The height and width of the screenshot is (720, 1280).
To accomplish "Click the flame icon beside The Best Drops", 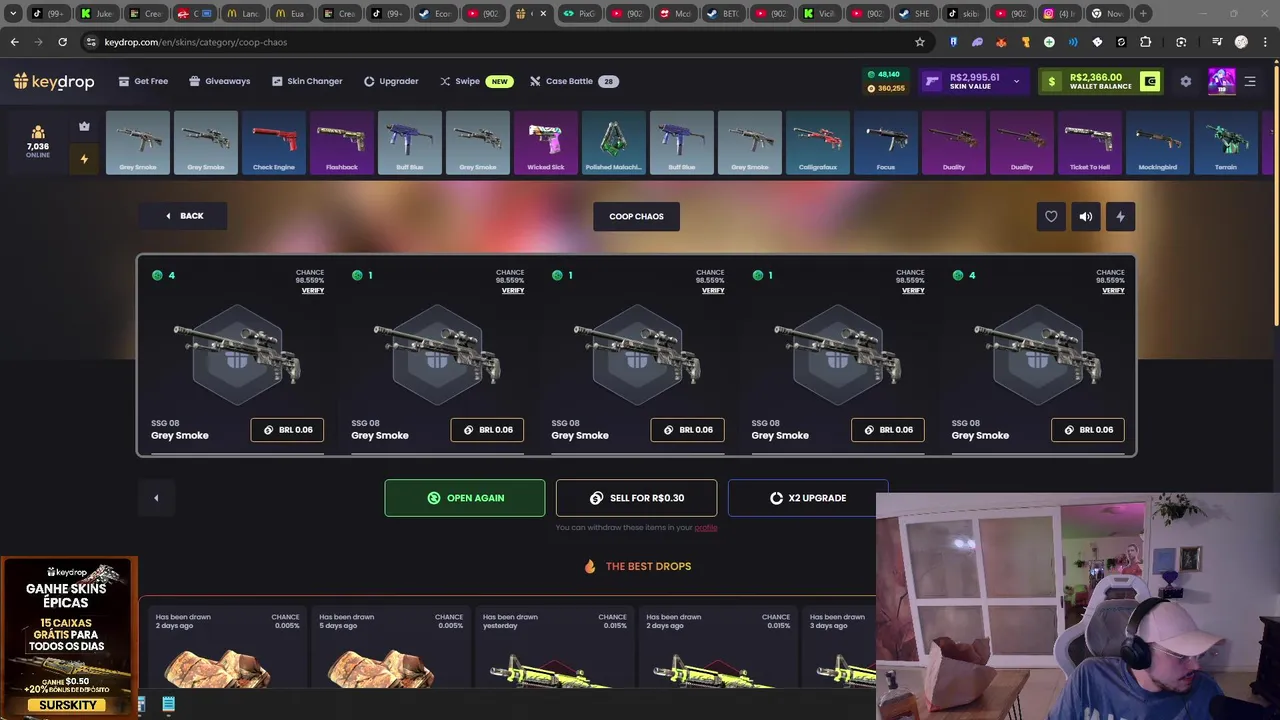I will (x=590, y=566).
